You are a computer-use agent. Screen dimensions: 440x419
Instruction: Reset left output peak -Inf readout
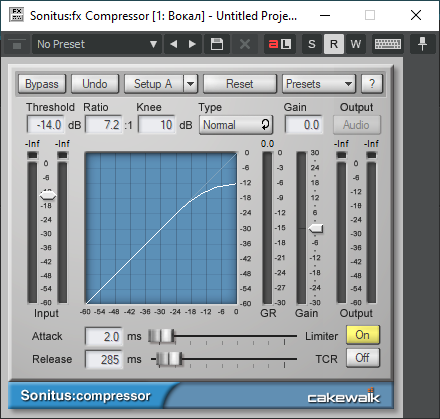point(341,144)
